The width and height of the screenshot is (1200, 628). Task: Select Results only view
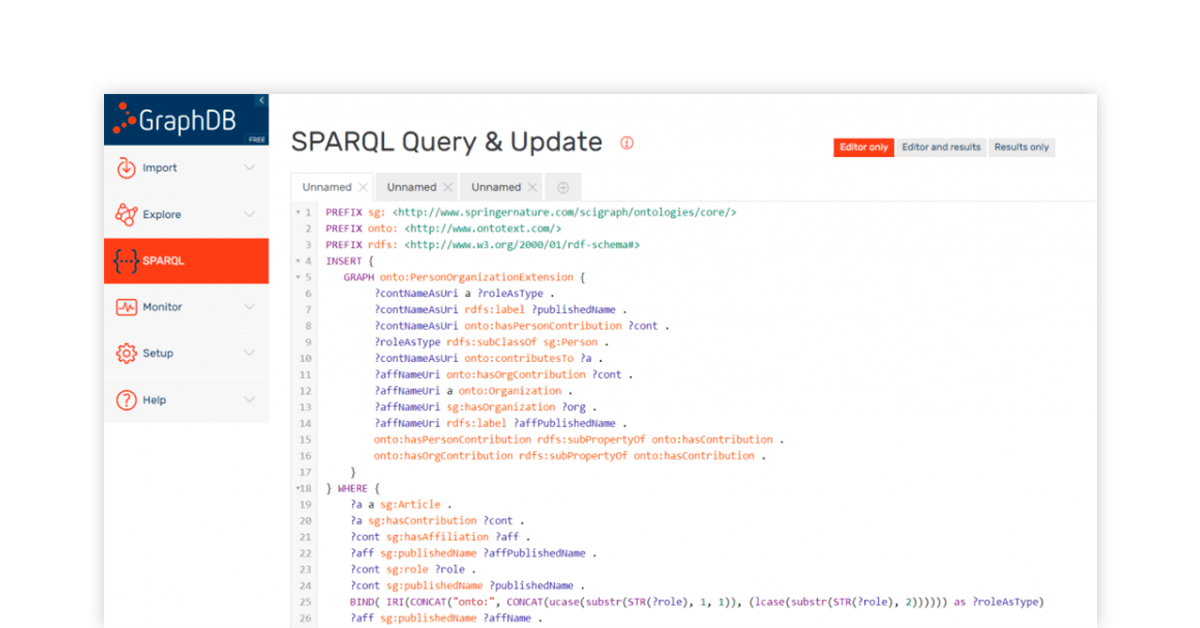click(x=1021, y=147)
